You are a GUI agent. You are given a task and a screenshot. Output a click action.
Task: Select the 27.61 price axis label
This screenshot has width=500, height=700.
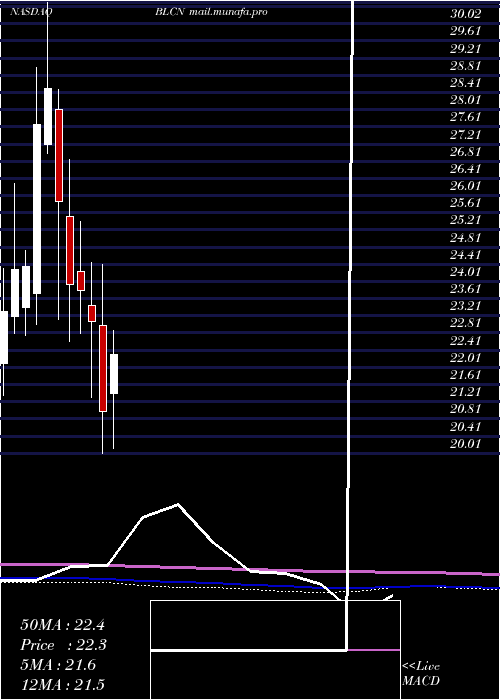[465, 117]
